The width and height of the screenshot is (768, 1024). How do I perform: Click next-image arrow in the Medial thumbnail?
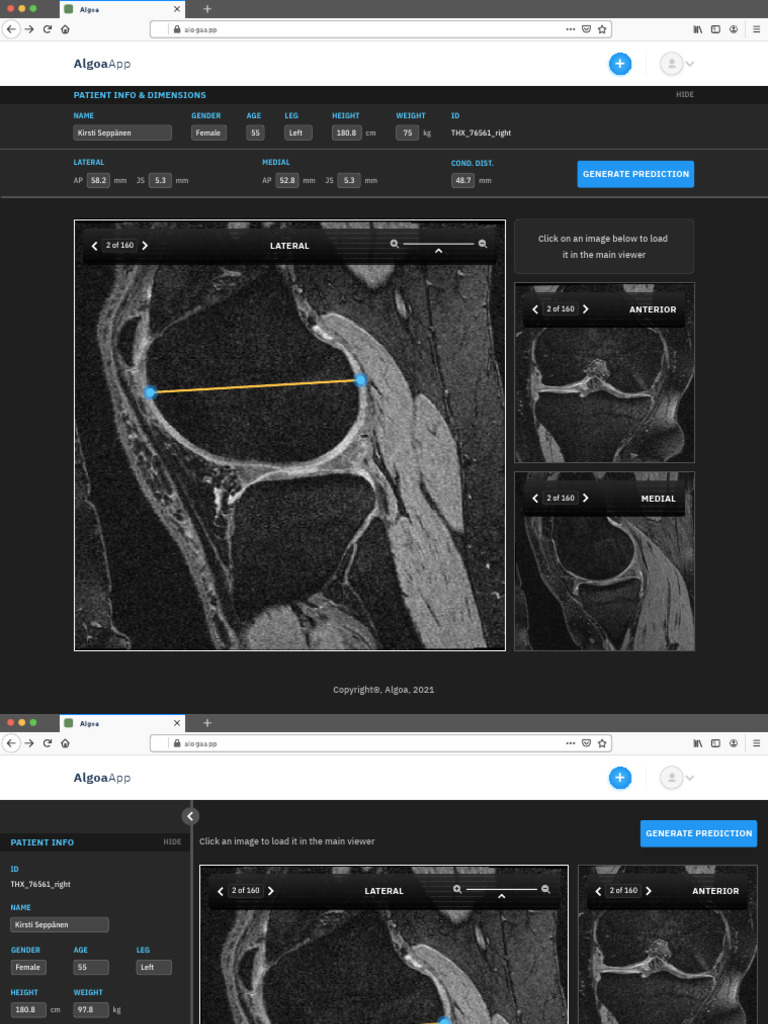point(585,498)
